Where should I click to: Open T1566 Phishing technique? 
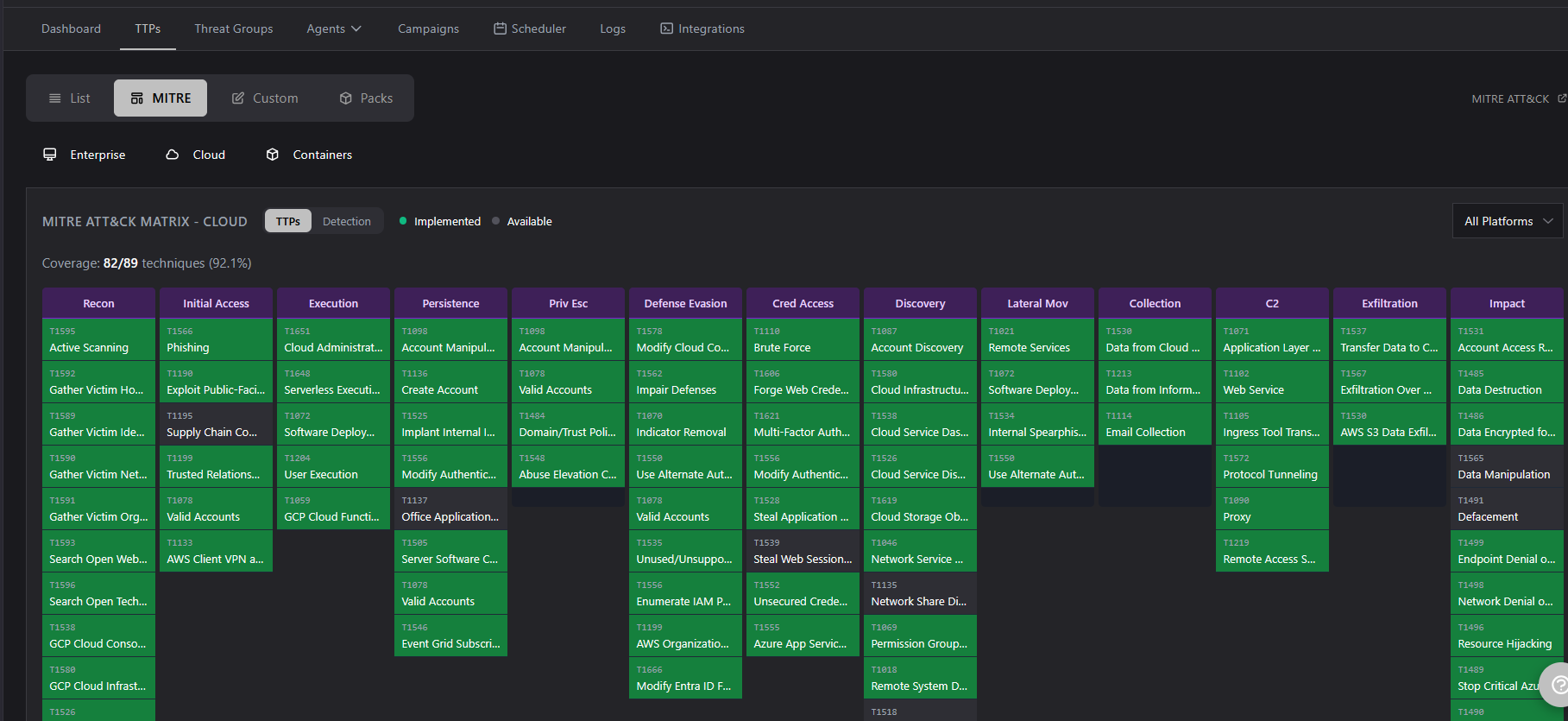(x=216, y=339)
